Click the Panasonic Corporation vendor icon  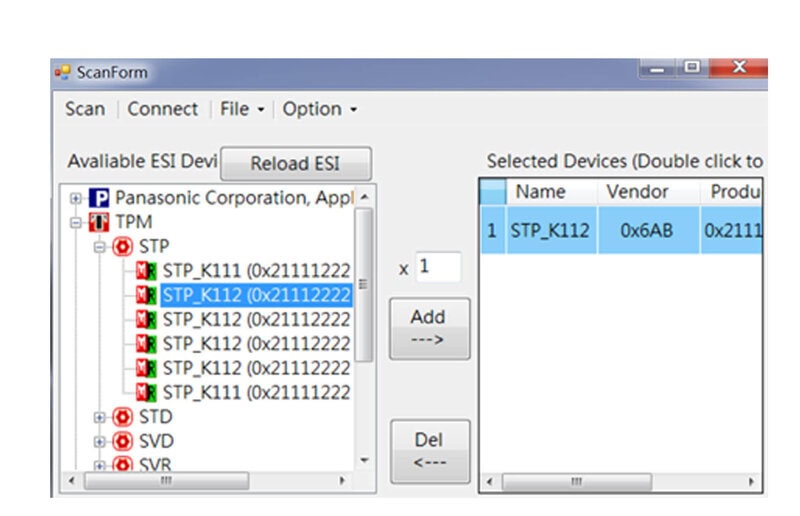pyautogui.click(x=99, y=198)
